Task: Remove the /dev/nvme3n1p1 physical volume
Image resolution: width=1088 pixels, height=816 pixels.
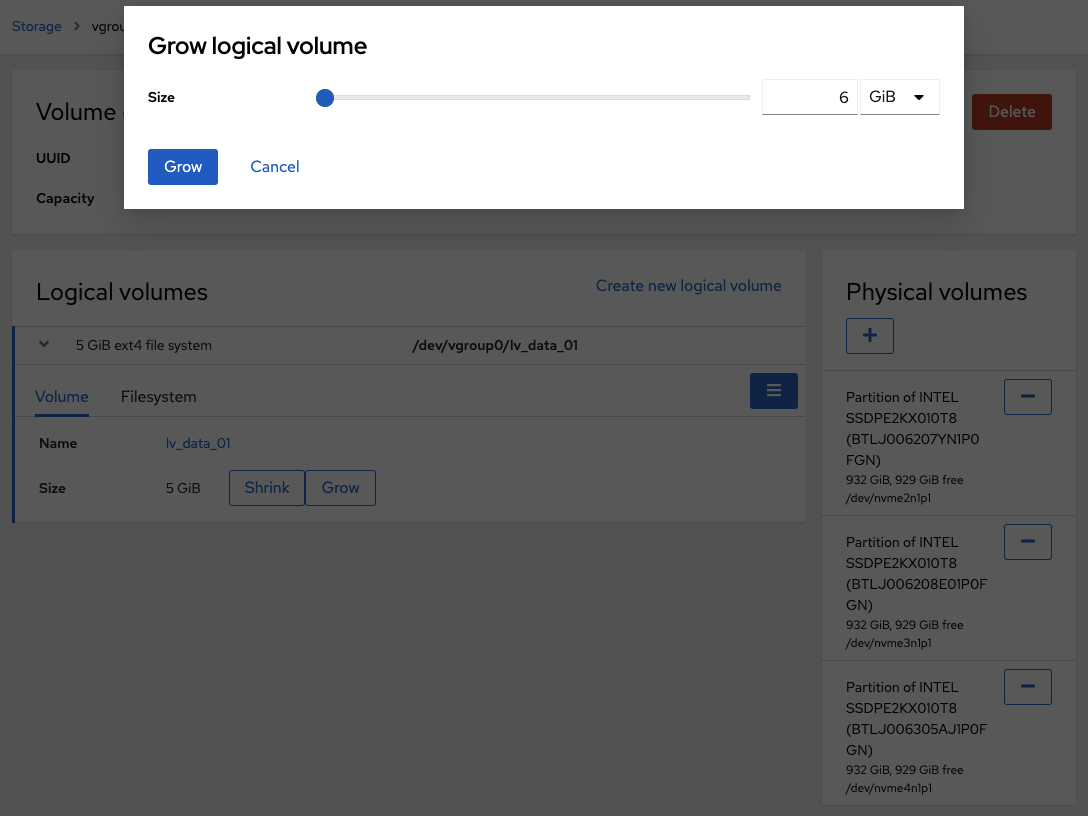Action: pos(1027,542)
